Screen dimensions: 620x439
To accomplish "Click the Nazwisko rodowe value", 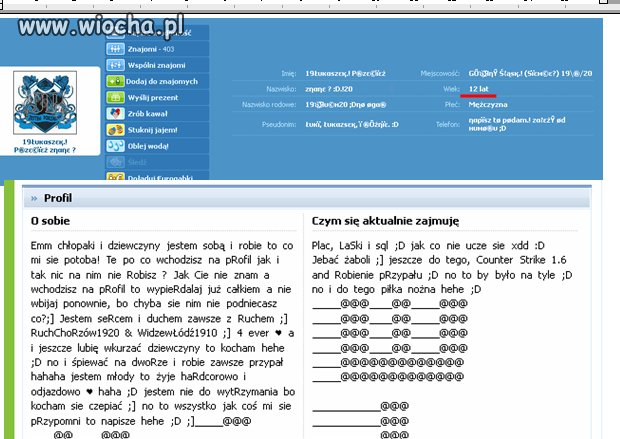I will pyautogui.click(x=346, y=105).
